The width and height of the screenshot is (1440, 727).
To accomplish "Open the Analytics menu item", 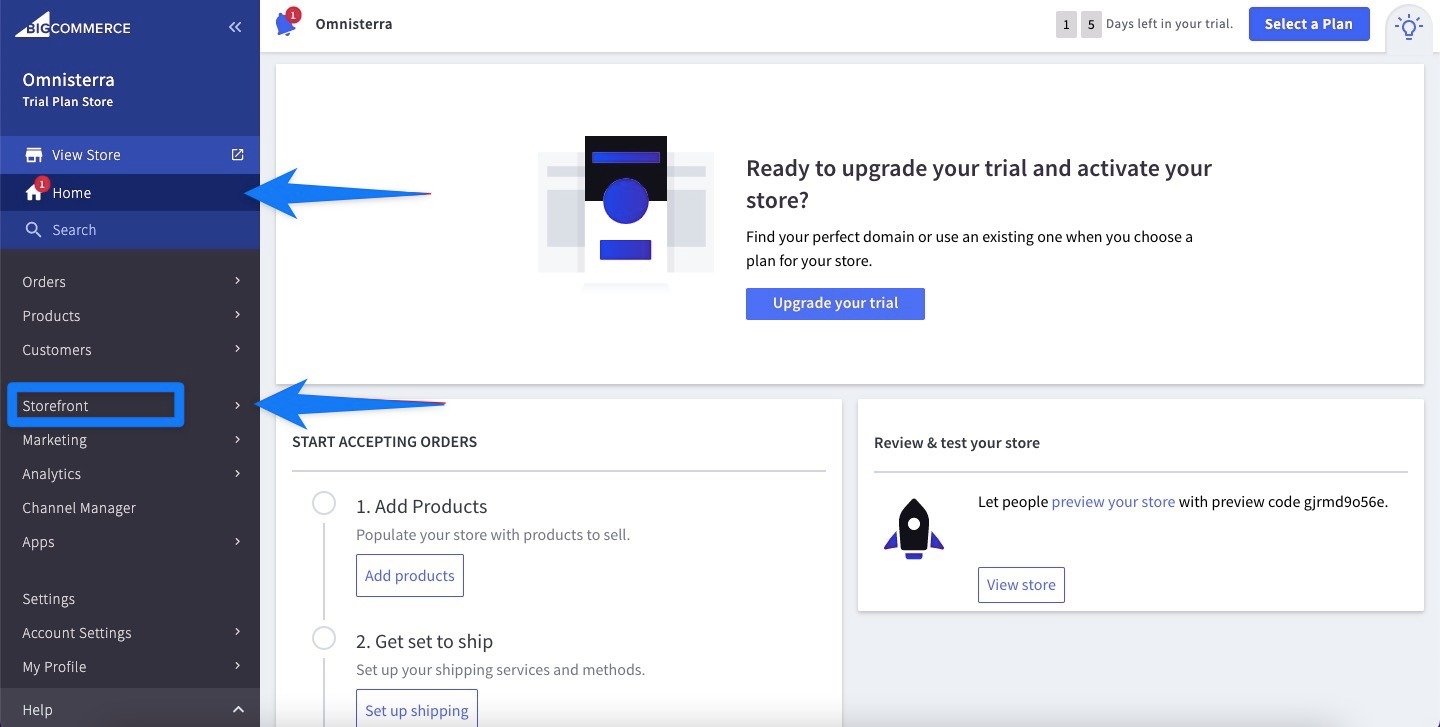I will pyautogui.click(x=130, y=474).
